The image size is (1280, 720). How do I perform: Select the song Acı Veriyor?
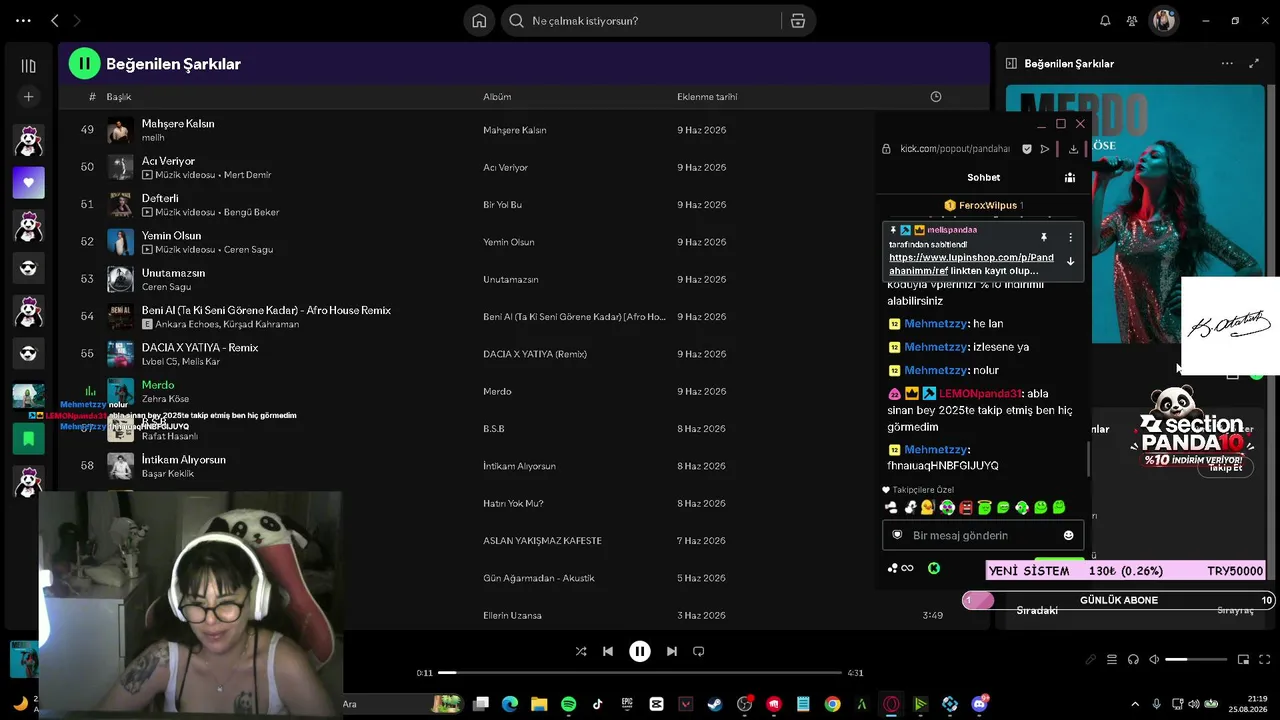pyautogui.click(x=168, y=161)
